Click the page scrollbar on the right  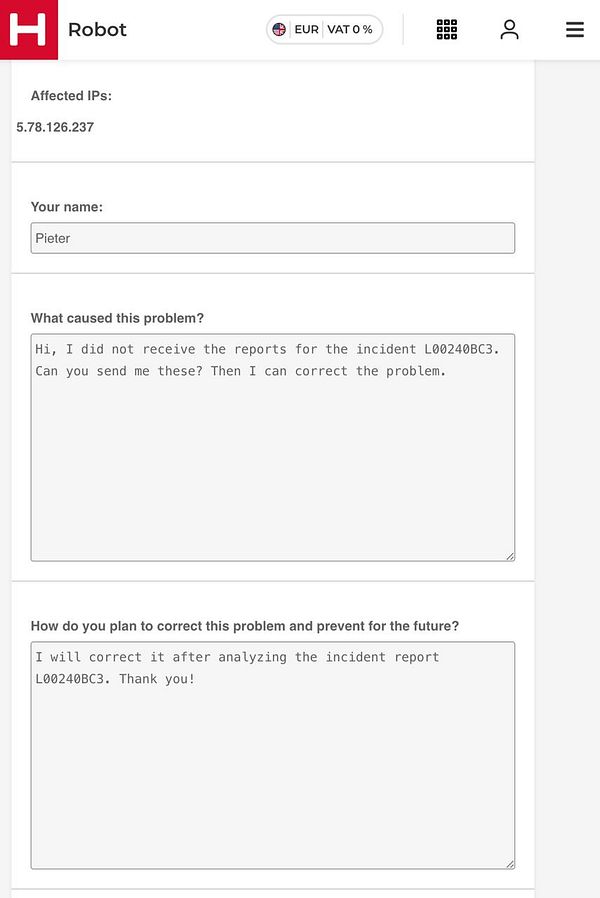pyautogui.click(x=593, y=450)
